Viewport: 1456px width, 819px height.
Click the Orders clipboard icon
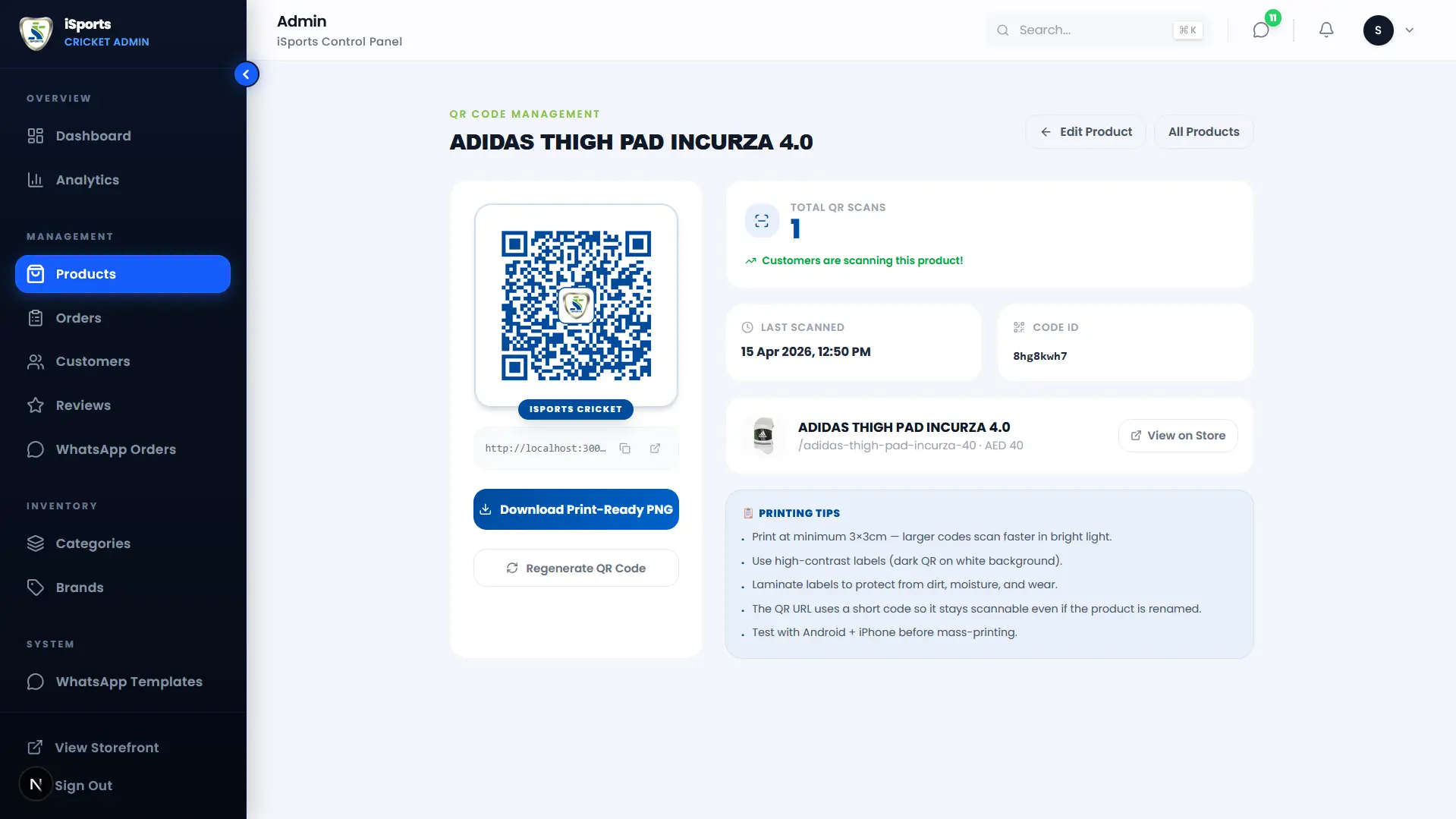pos(36,318)
